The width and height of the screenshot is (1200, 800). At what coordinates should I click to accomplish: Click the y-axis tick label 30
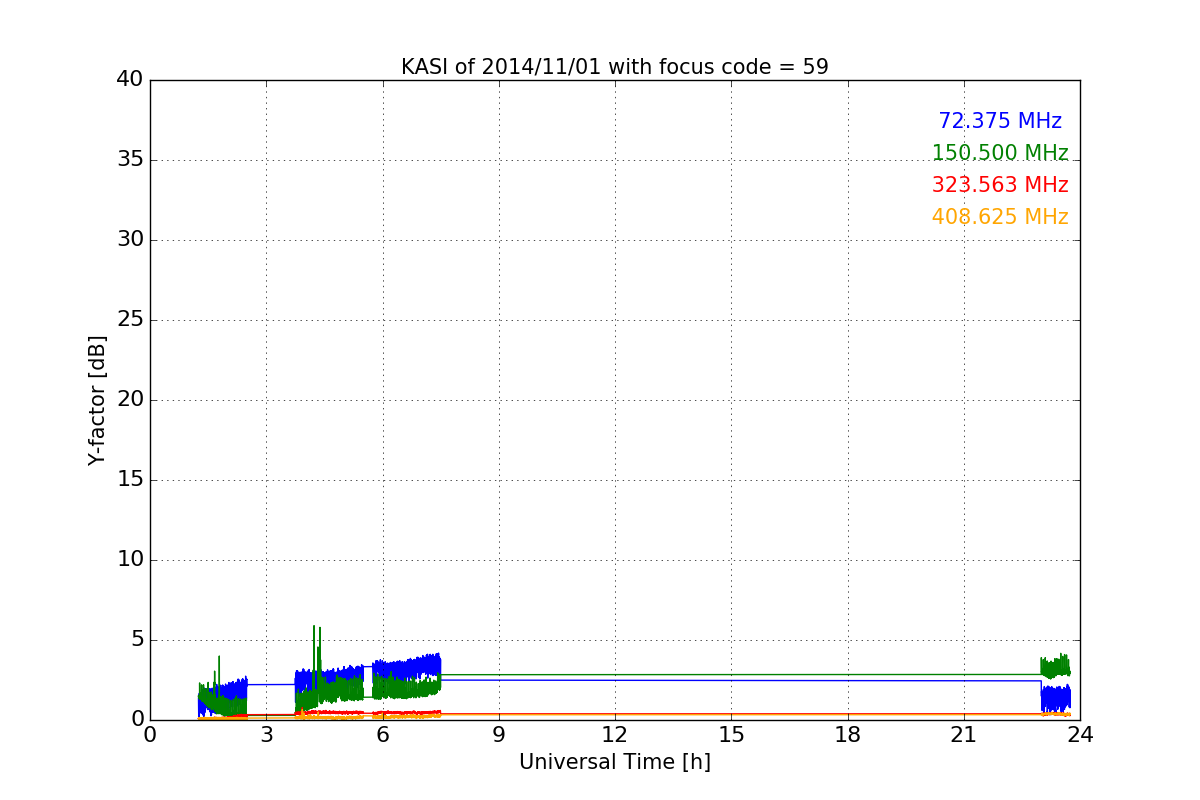130,240
